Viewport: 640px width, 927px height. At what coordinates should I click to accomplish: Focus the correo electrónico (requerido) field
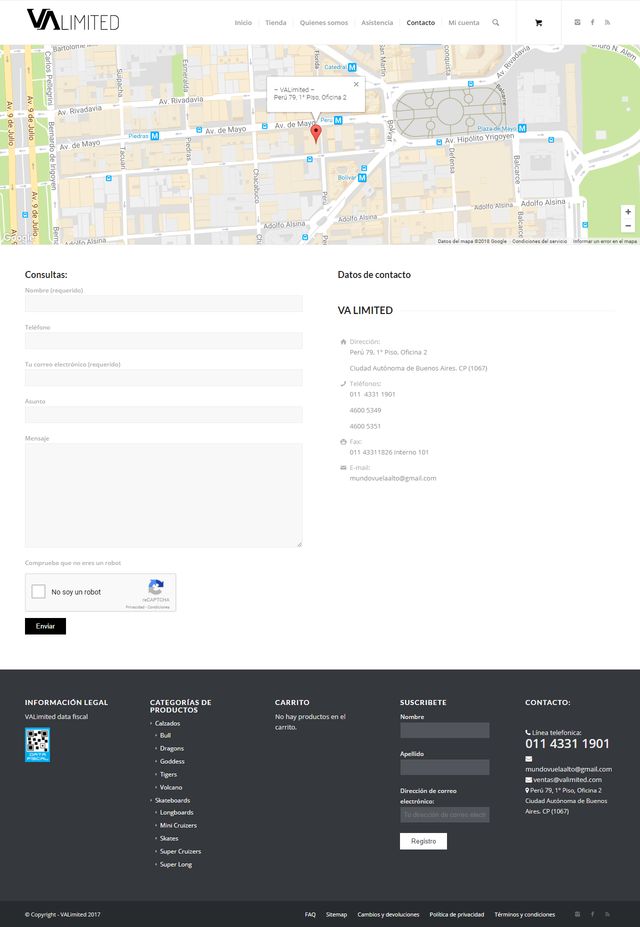point(164,378)
